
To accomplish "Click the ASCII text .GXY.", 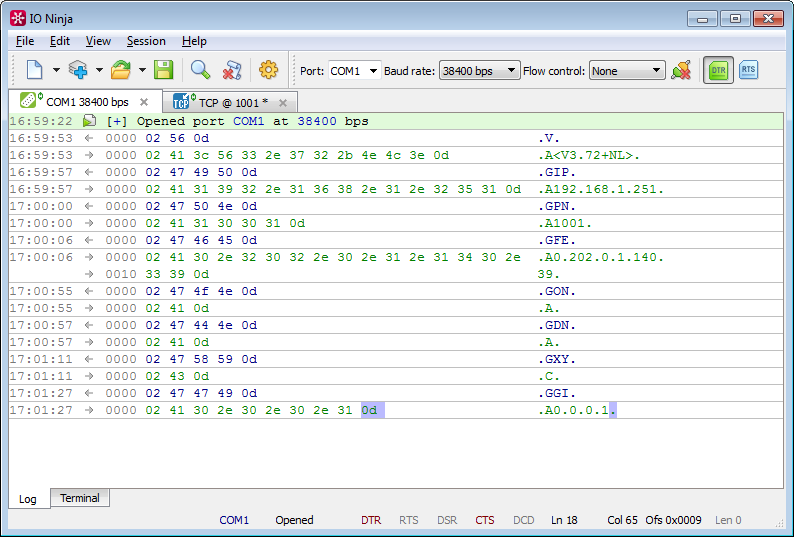I will [557, 359].
